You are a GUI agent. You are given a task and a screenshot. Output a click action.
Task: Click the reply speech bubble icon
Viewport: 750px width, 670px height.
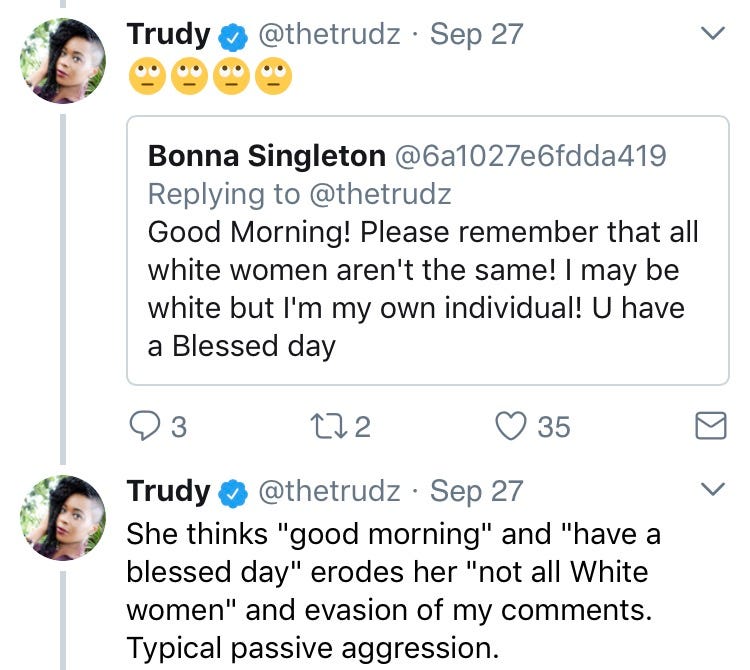(145, 427)
